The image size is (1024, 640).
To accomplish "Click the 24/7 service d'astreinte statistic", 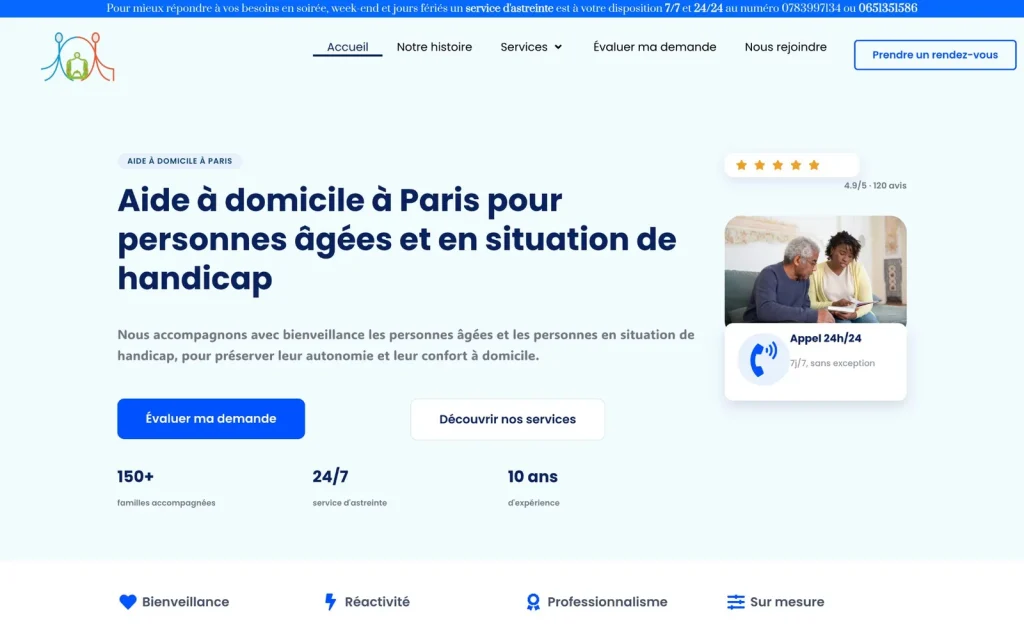I will point(349,488).
